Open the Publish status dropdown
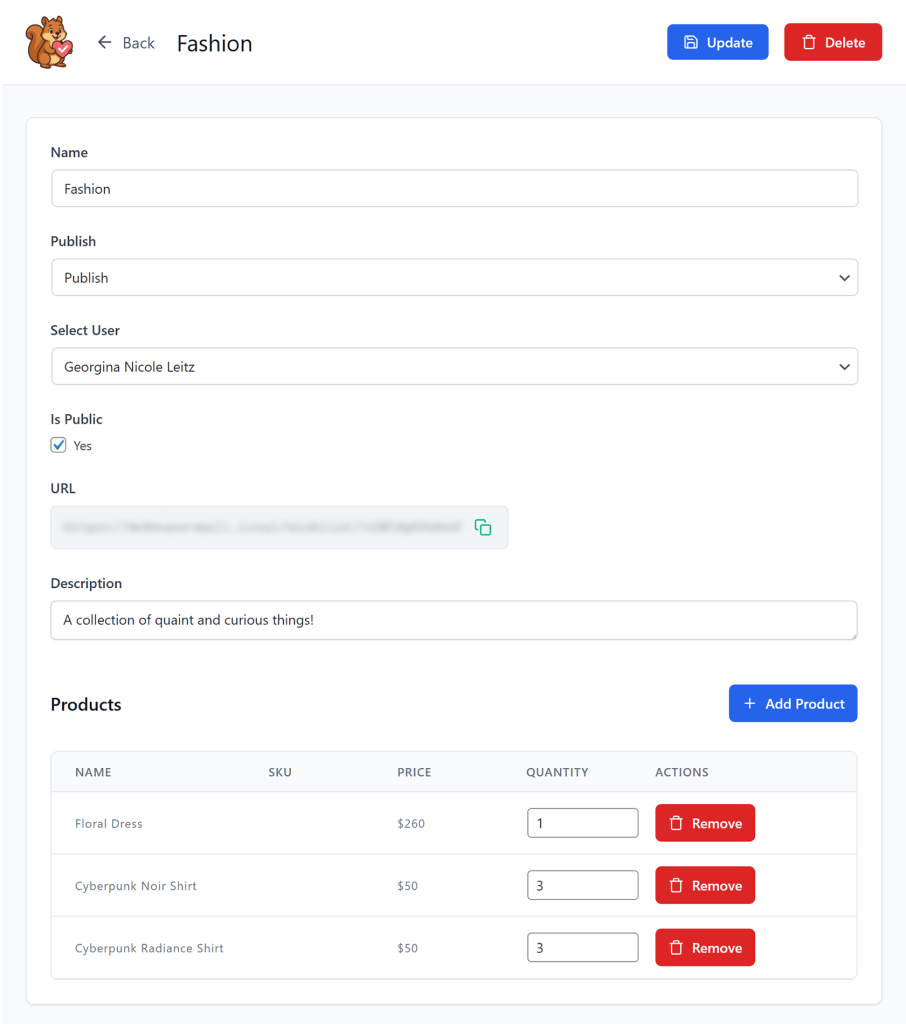 [843, 277]
